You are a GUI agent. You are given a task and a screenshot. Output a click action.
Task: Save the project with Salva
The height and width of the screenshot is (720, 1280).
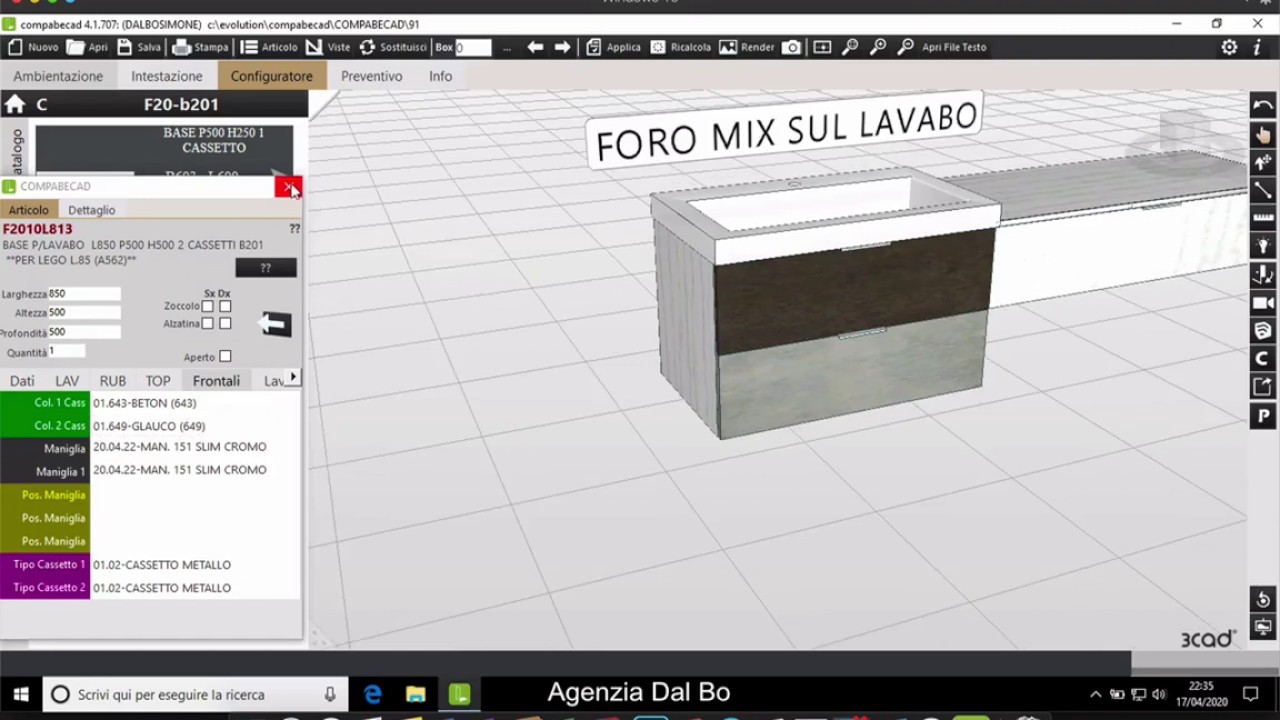[x=138, y=47]
